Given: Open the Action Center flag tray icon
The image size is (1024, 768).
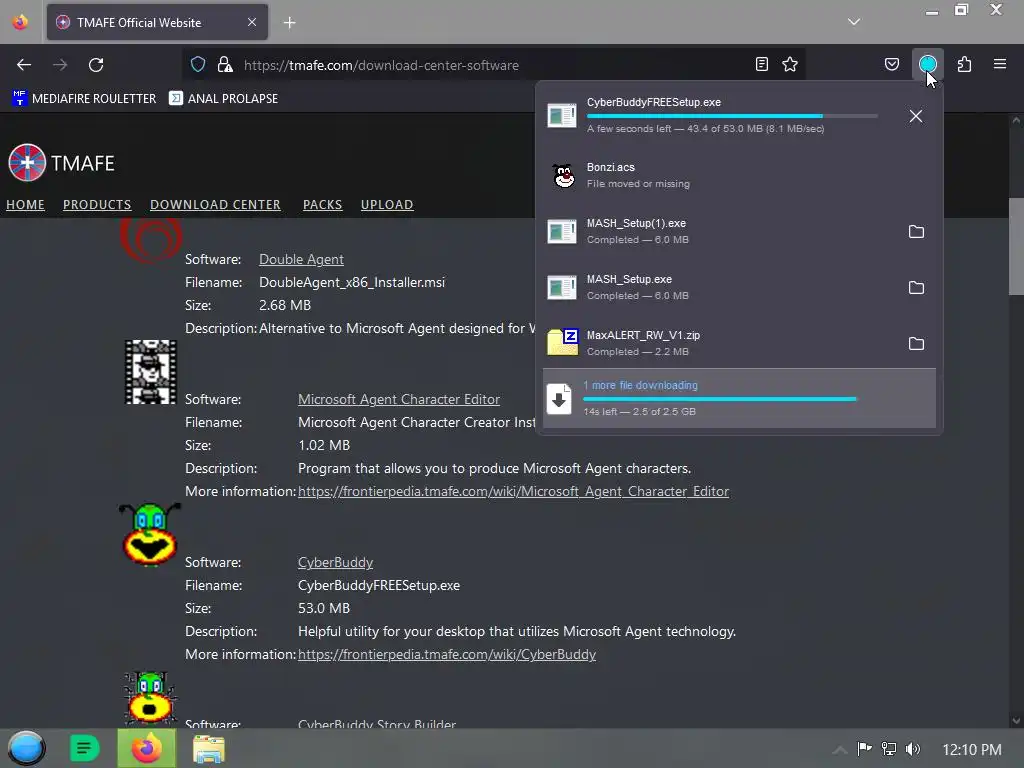Looking at the screenshot, I should pyautogui.click(x=864, y=748).
